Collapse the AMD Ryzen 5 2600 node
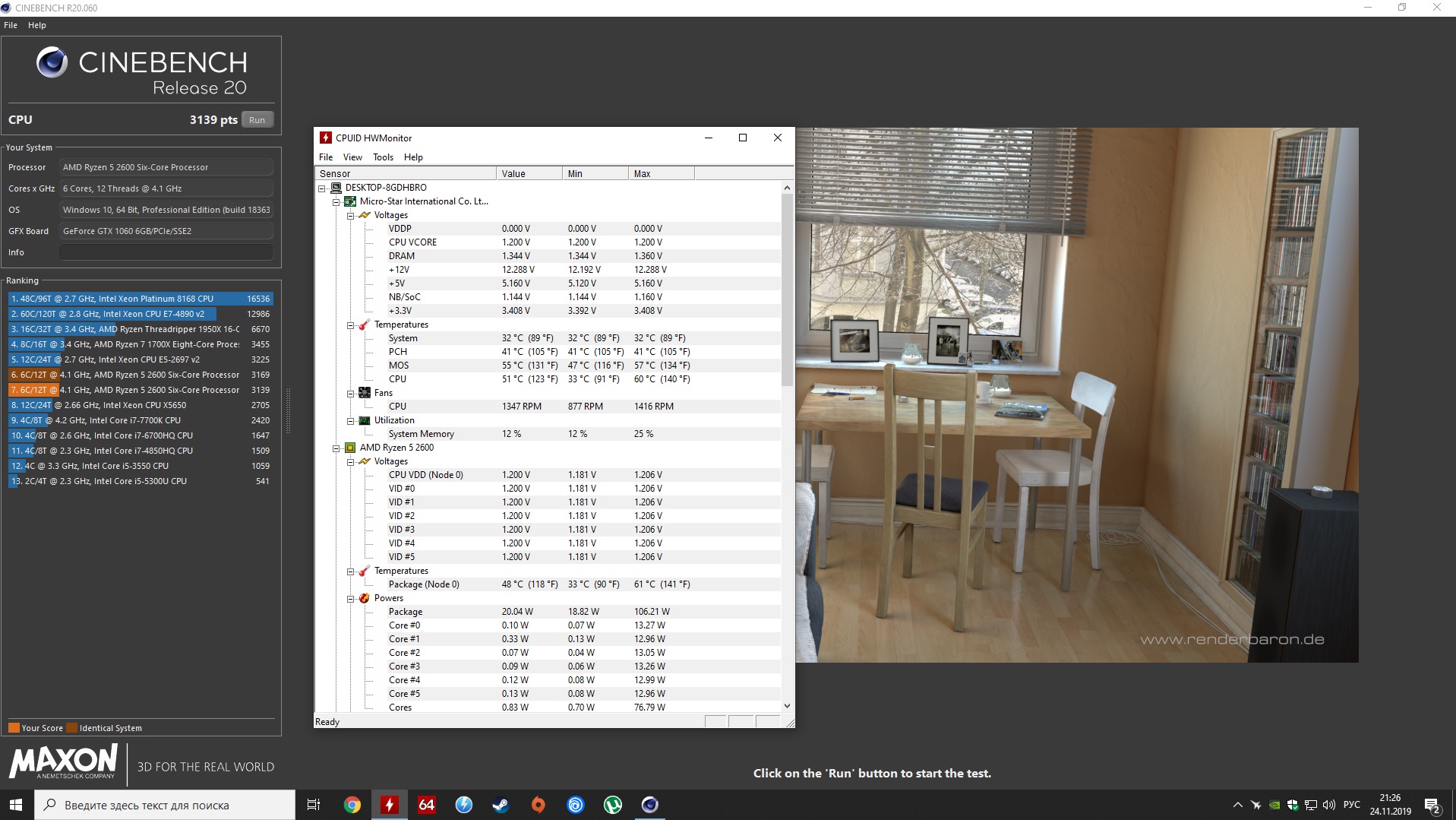Screen dimensions: 1456x820 point(336,448)
